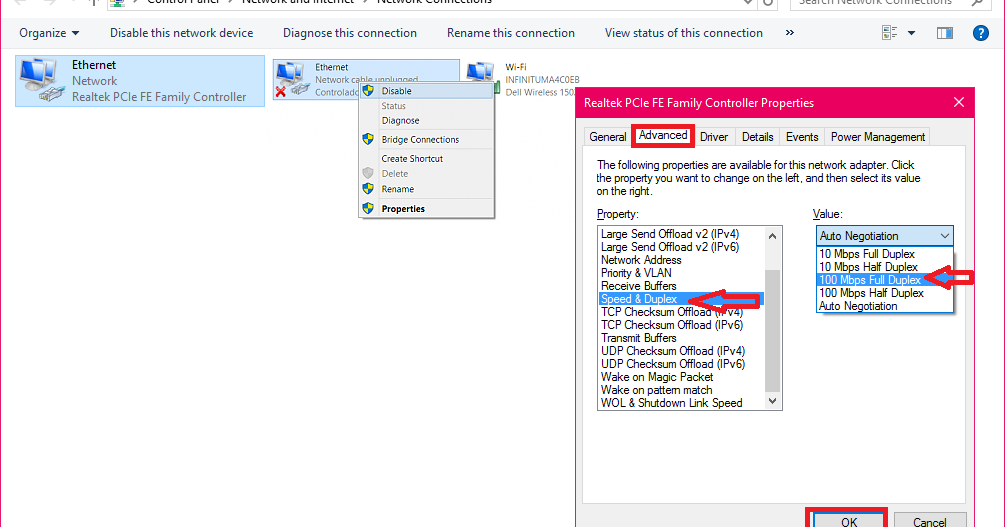Switch to the General tab
Image resolution: width=1005 pixels, height=527 pixels.
tap(608, 137)
